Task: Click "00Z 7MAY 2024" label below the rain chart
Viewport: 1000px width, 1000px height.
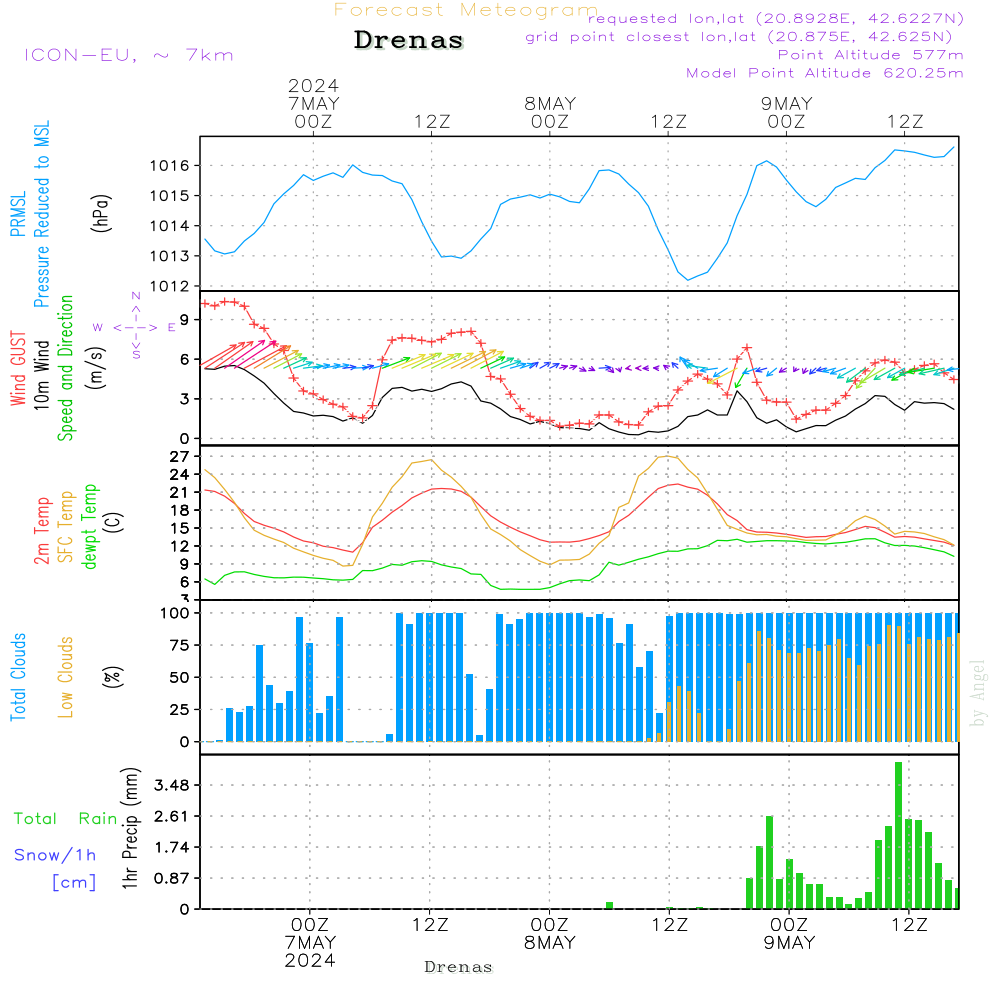Action: pyautogui.click(x=310, y=943)
